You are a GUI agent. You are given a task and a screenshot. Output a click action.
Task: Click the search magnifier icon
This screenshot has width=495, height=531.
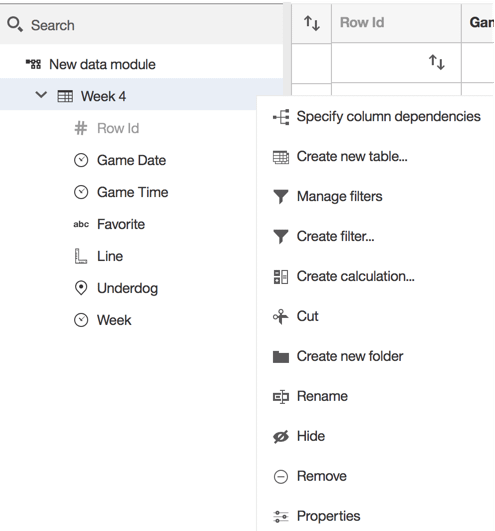[15, 25]
